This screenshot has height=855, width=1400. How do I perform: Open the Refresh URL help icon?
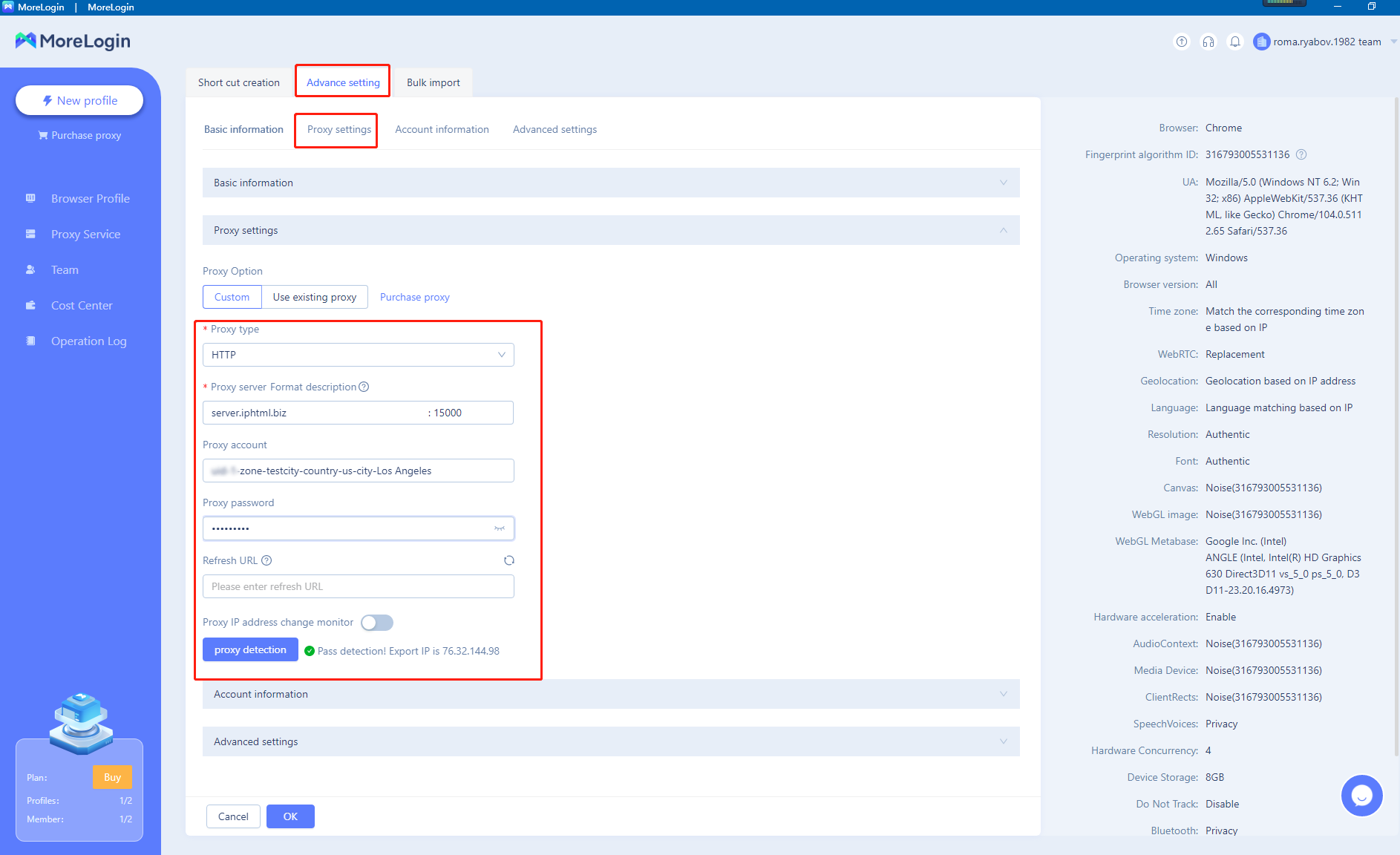pyautogui.click(x=266, y=560)
